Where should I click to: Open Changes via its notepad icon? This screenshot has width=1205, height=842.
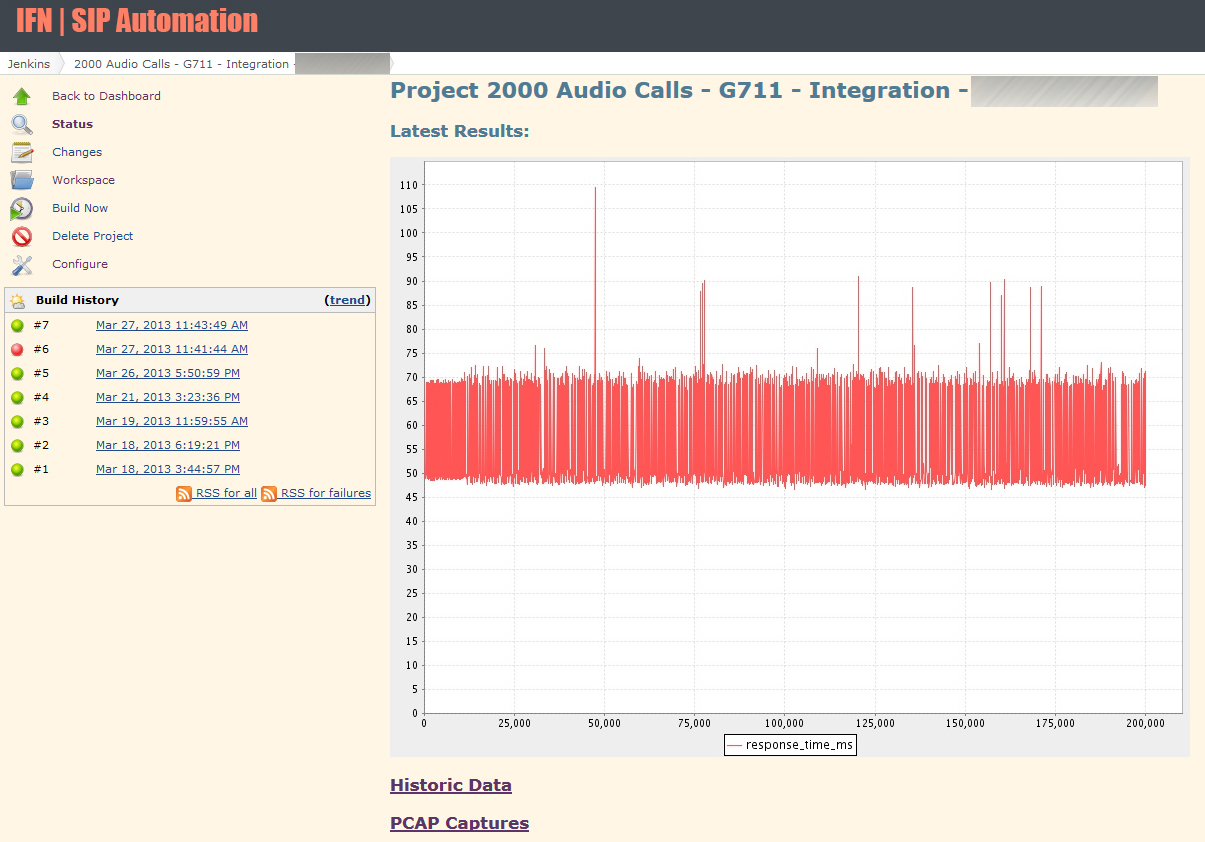pos(22,151)
